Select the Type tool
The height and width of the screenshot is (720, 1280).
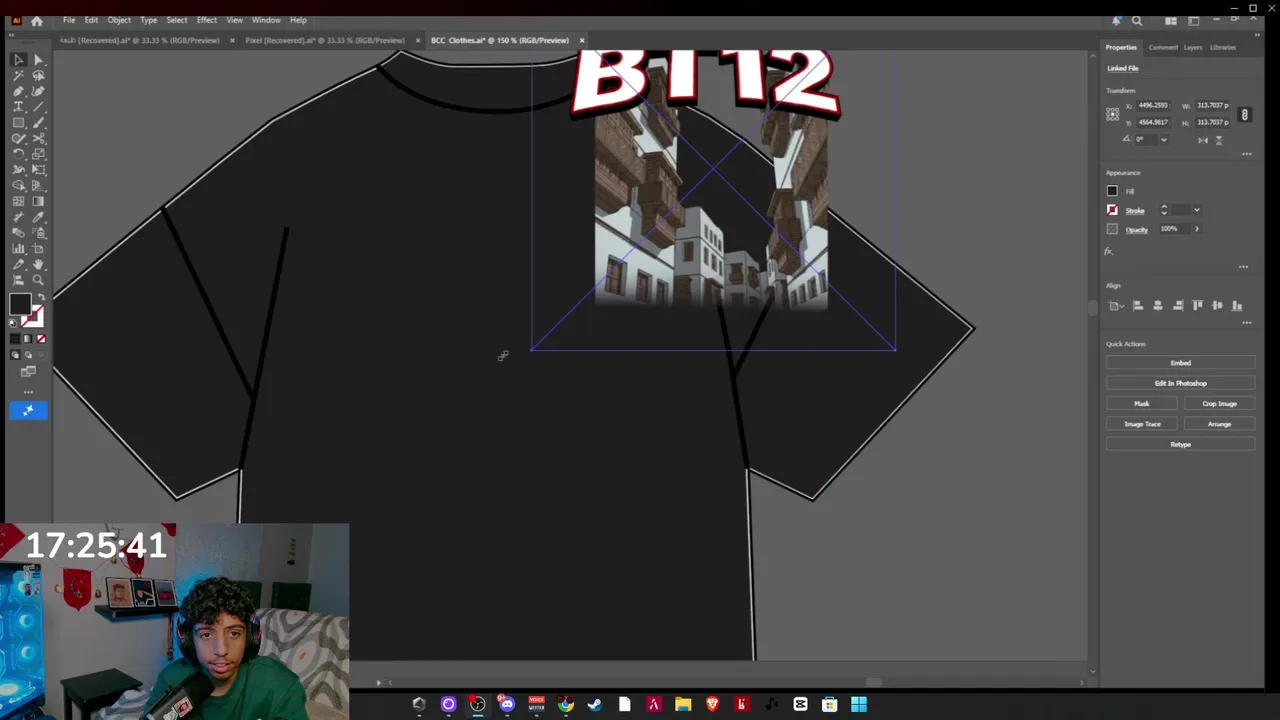pyautogui.click(x=19, y=106)
